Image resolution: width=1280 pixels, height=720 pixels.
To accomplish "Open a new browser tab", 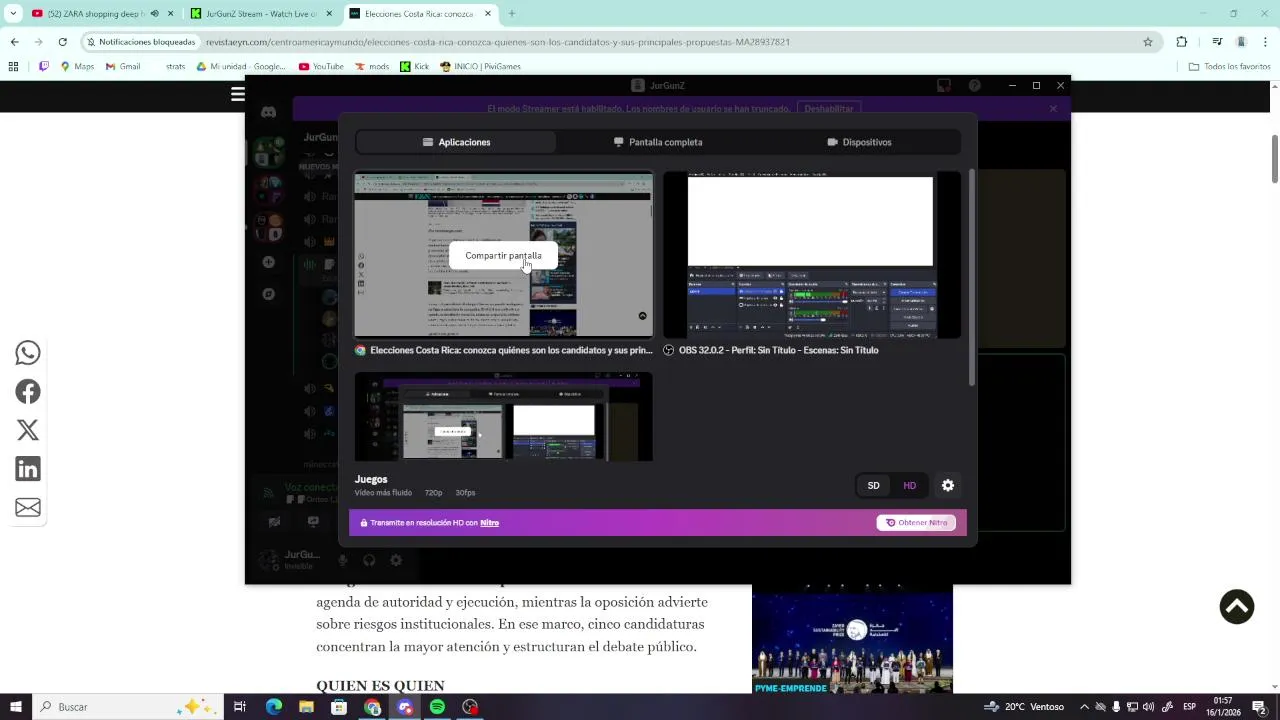I will [x=512, y=14].
